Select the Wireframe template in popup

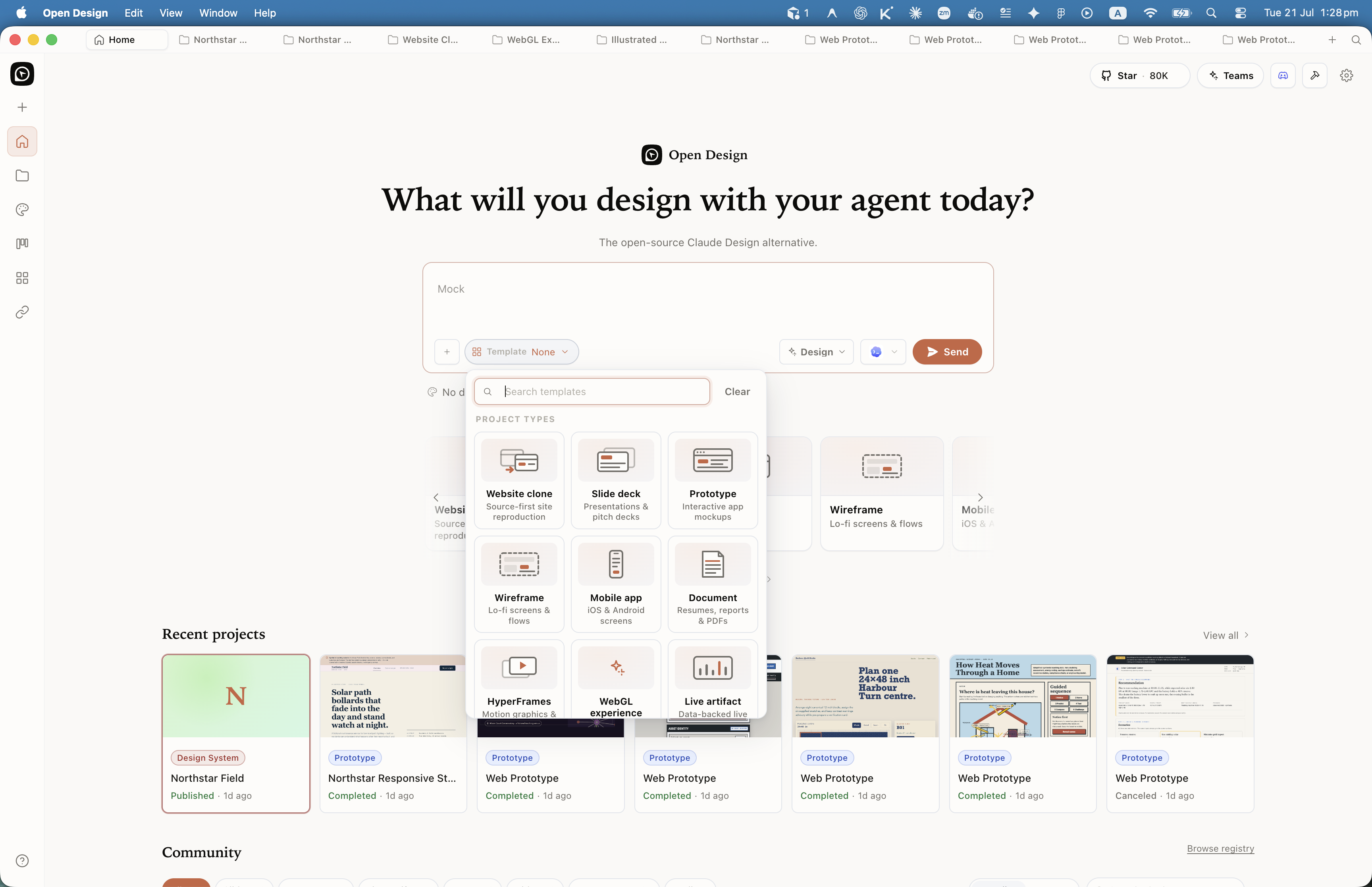tap(519, 584)
